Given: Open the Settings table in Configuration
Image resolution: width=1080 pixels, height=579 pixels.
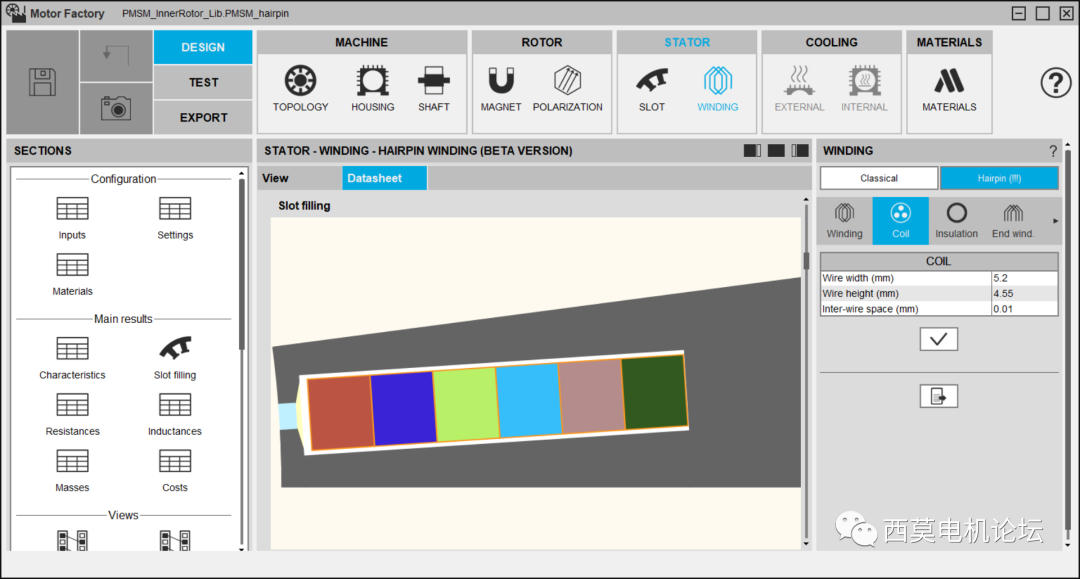Looking at the screenshot, I should point(175,218).
